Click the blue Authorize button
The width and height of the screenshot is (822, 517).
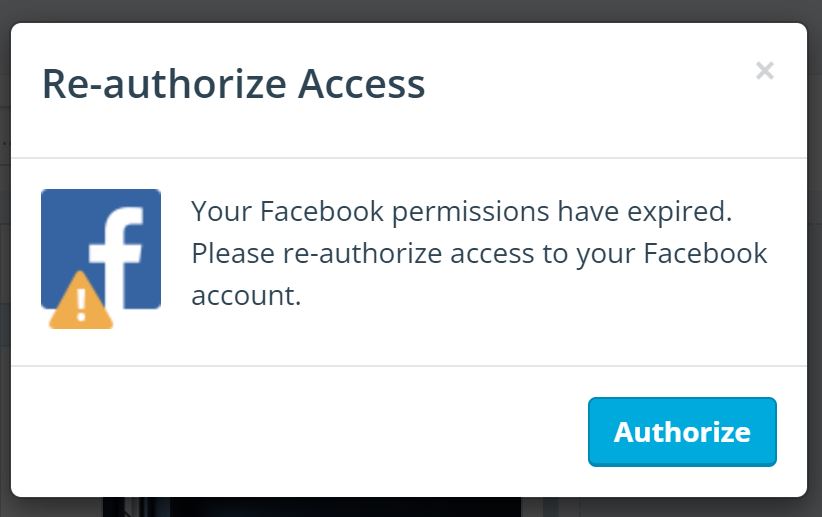(682, 432)
